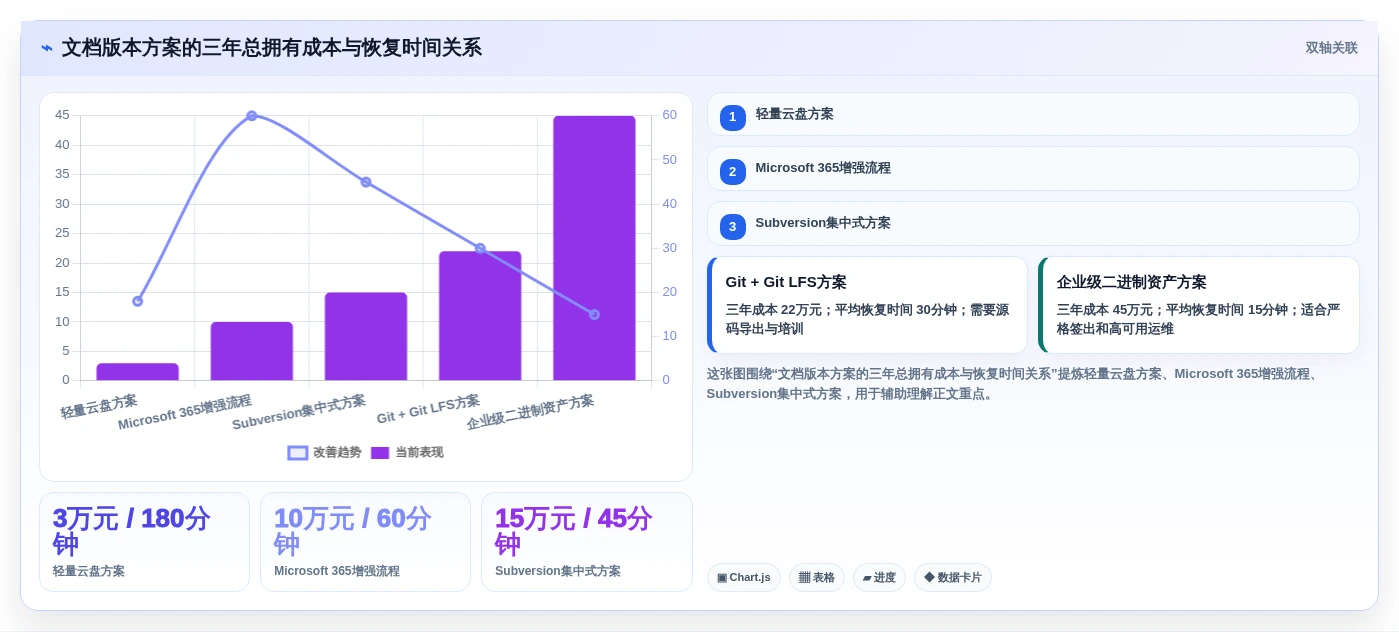Viewport: 1399px width, 632px height.
Task: Click the summary paragraph starting 这张图围绕
Action: 1014,383
